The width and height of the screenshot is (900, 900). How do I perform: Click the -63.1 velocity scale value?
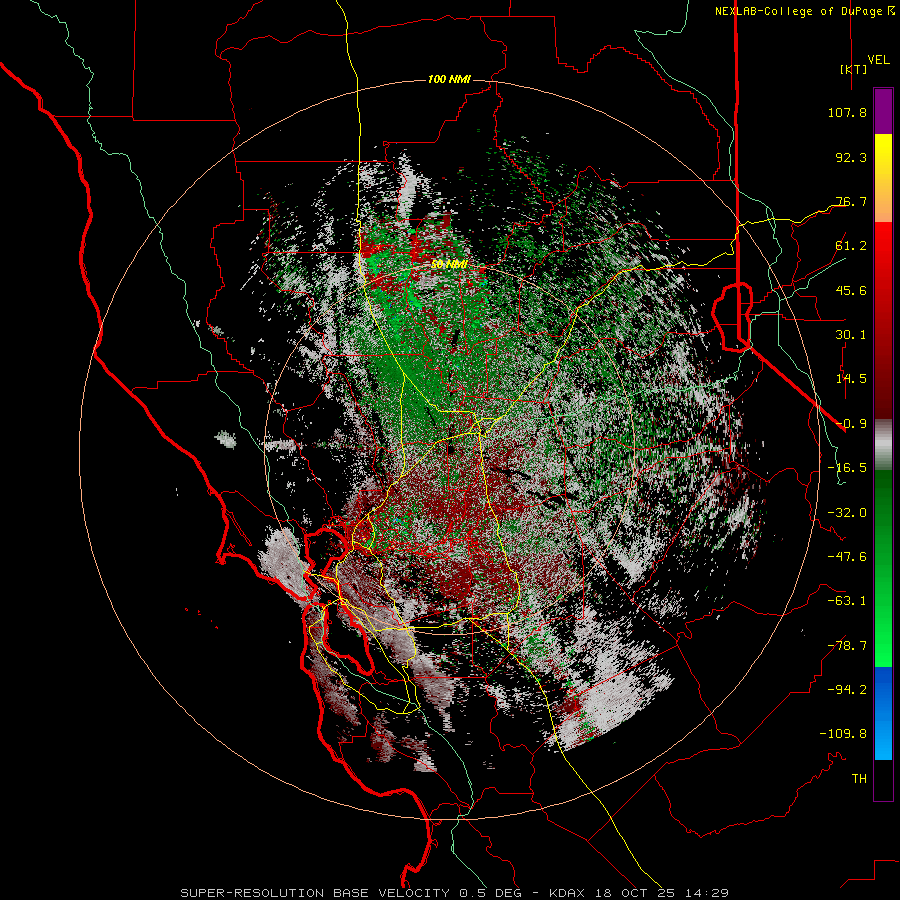847,601
